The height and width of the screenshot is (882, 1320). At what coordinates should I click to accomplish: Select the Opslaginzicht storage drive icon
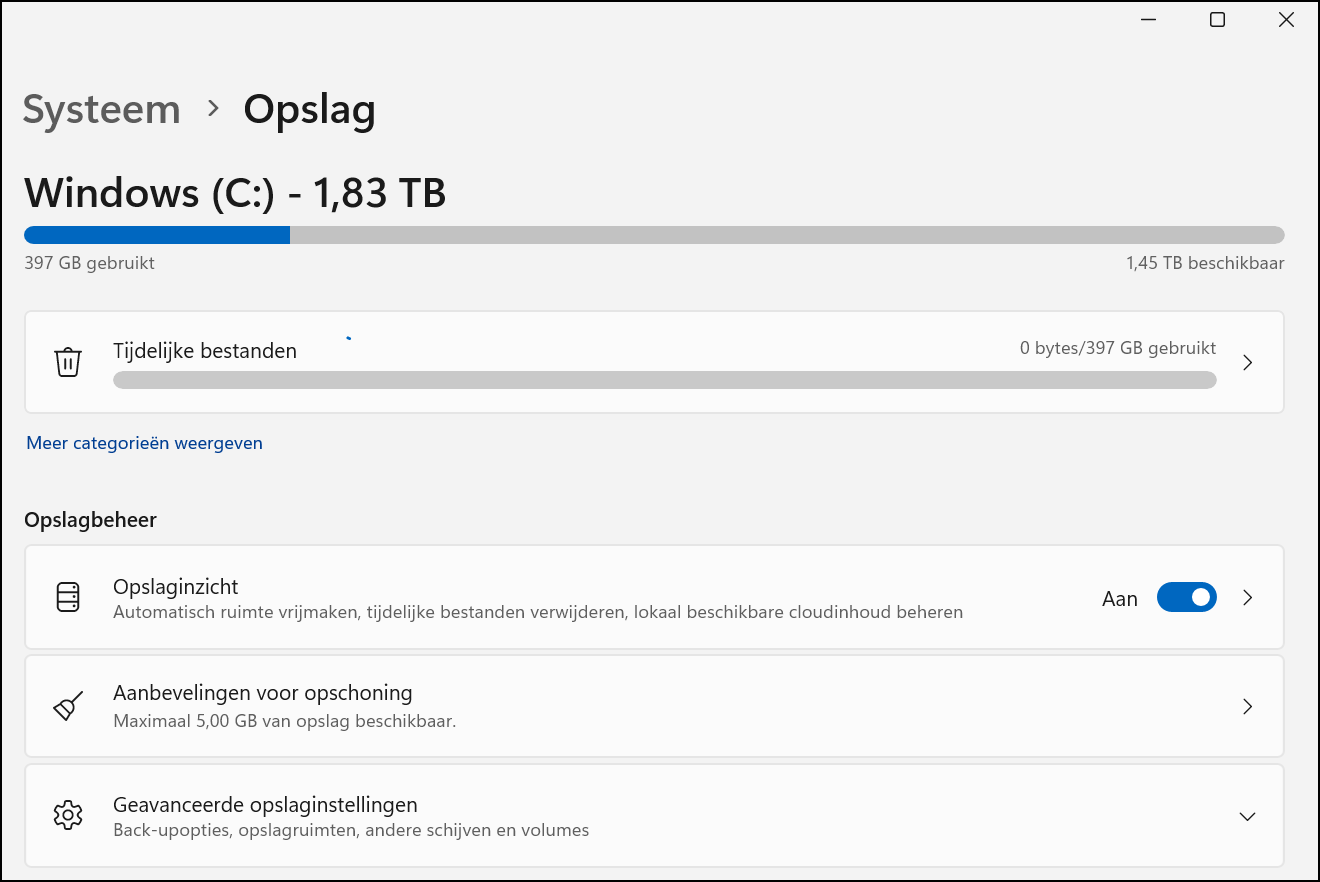click(67, 597)
